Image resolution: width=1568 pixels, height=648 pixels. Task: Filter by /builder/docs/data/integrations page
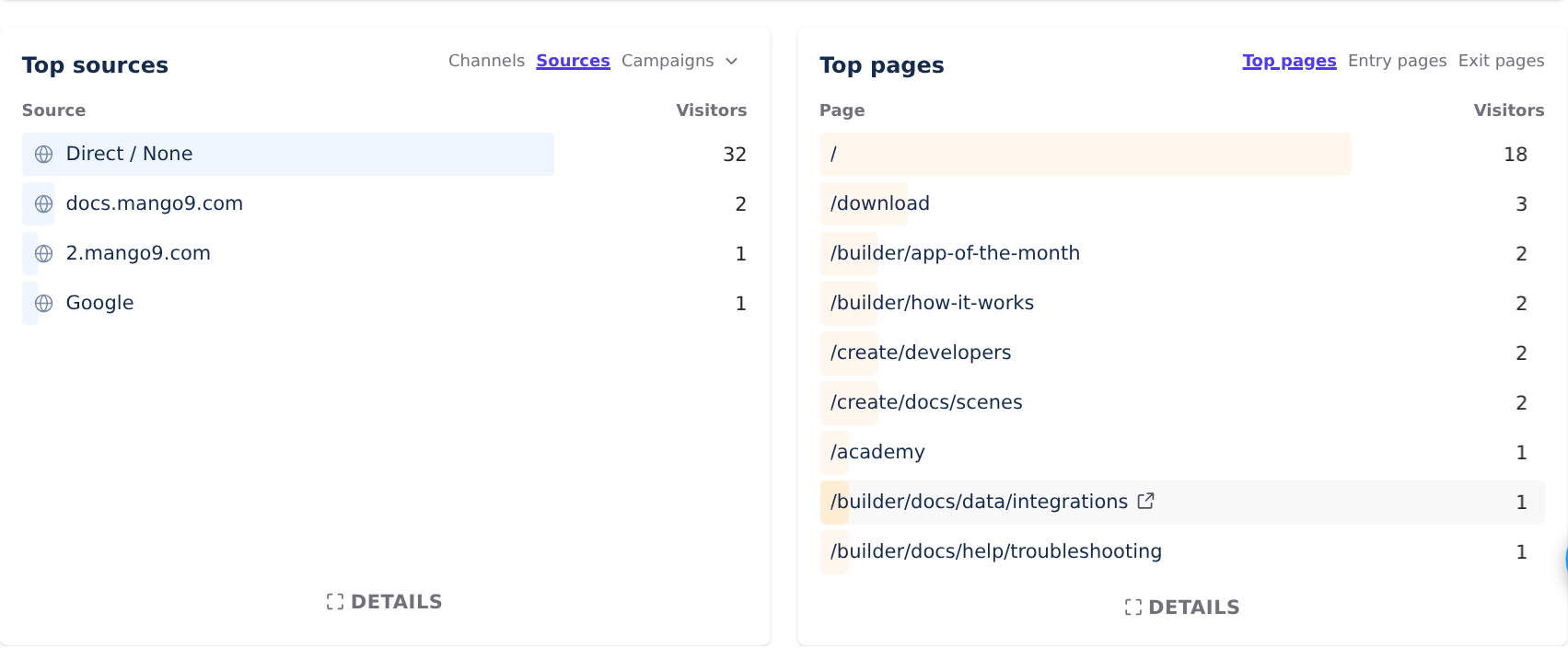tap(979, 502)
